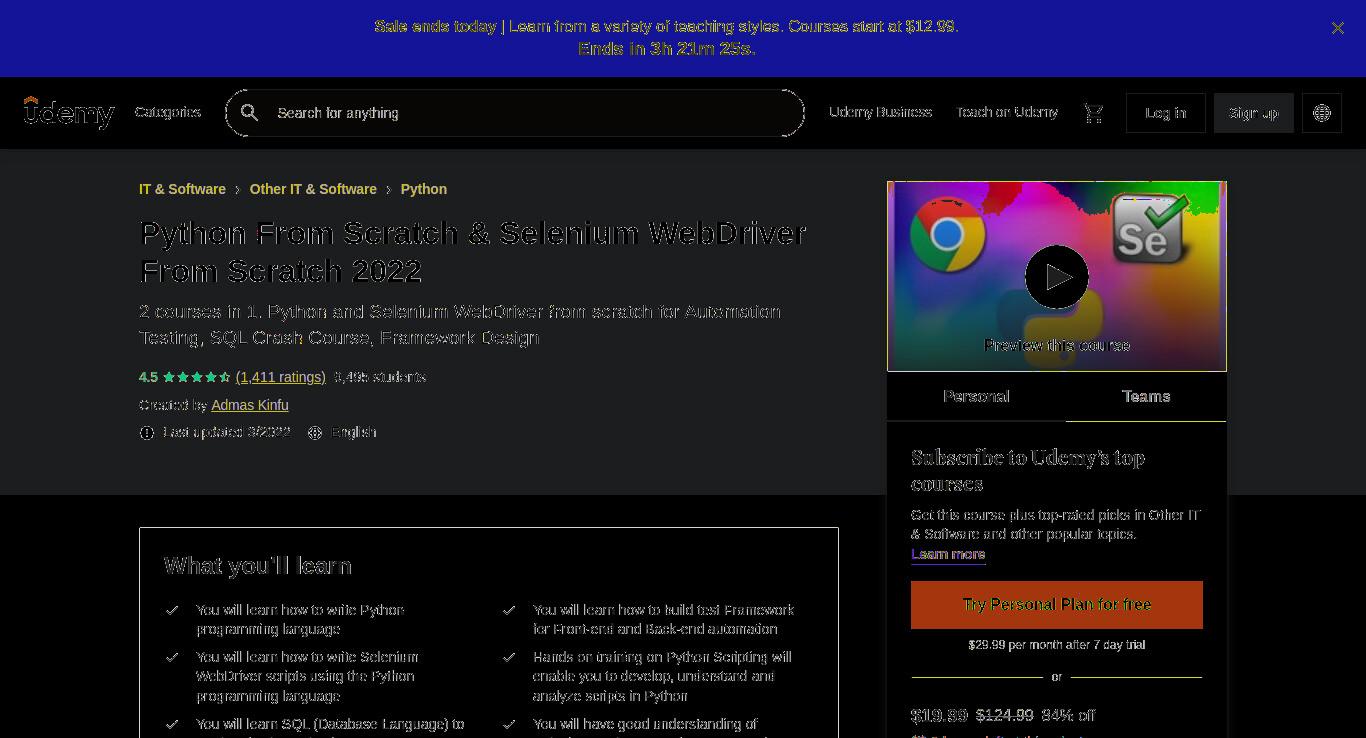1366x738 pixels.
Task: Switch to the Personal tab
Action: pyautogui.click(x=976, y=397)
